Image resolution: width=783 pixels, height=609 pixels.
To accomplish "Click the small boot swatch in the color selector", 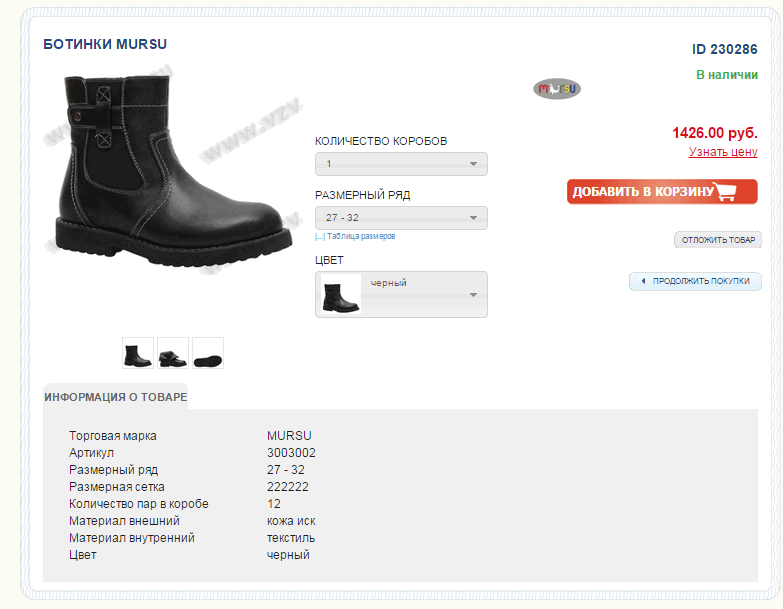I will click(x=341, y=295).
